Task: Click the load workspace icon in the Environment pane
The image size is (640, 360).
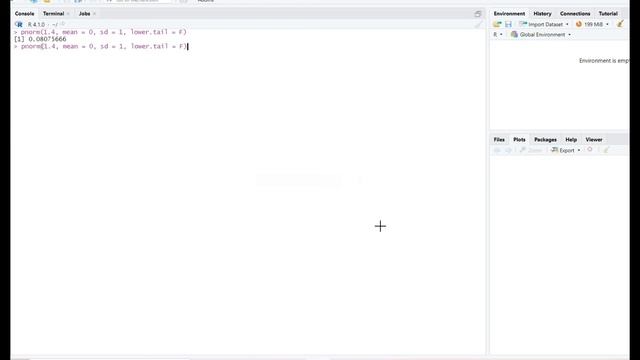Action: pyautogui.click(x=497, y=24)
